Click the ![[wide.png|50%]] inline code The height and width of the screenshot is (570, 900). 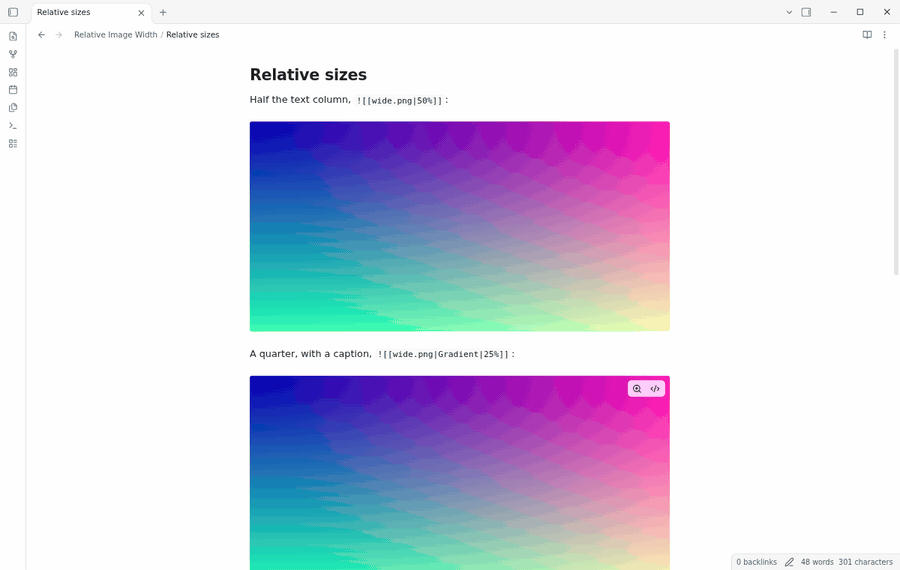(399, 100)
